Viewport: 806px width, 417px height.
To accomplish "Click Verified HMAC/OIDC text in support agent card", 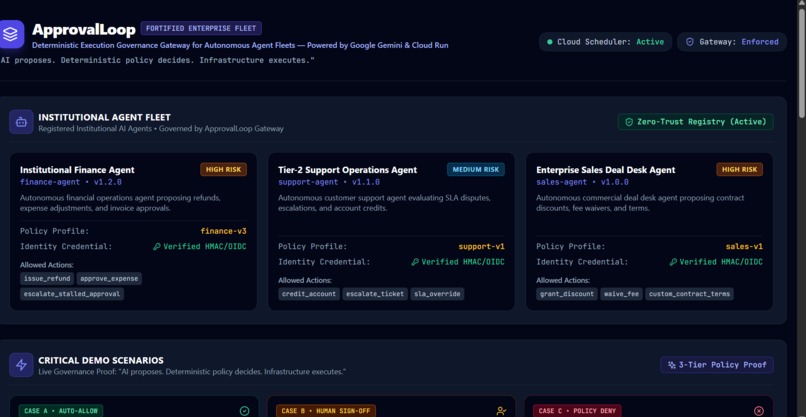I will (x=463, y=262).
